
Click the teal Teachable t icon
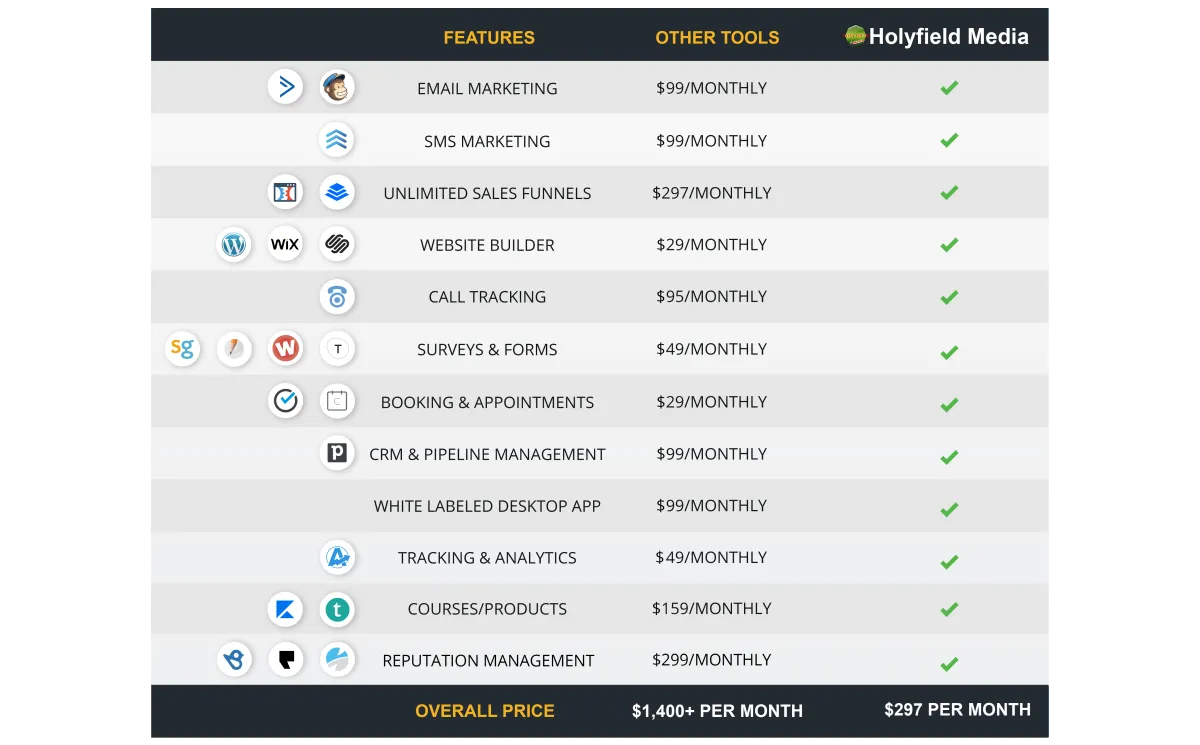tap(337, 609)
